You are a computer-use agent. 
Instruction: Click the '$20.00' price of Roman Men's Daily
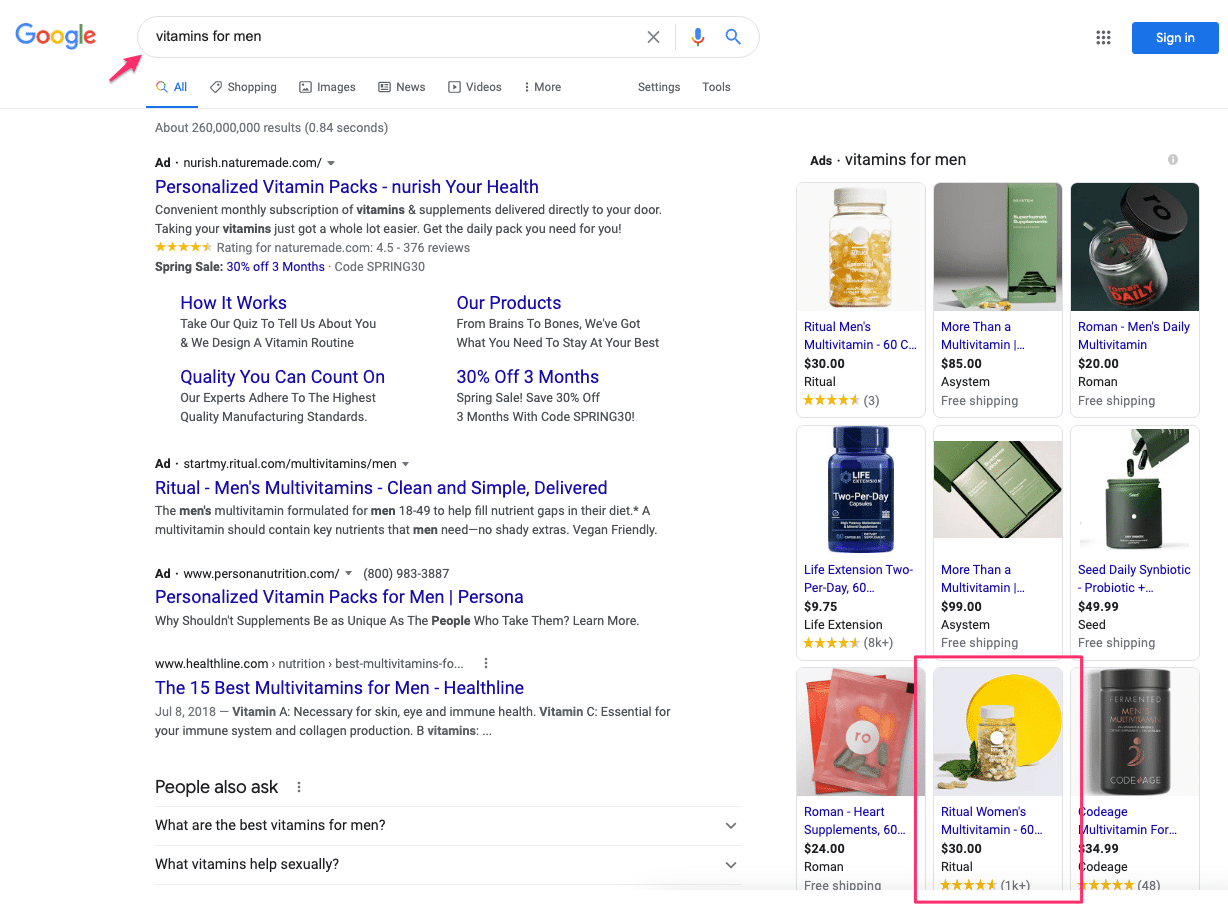click(1098, 364)
